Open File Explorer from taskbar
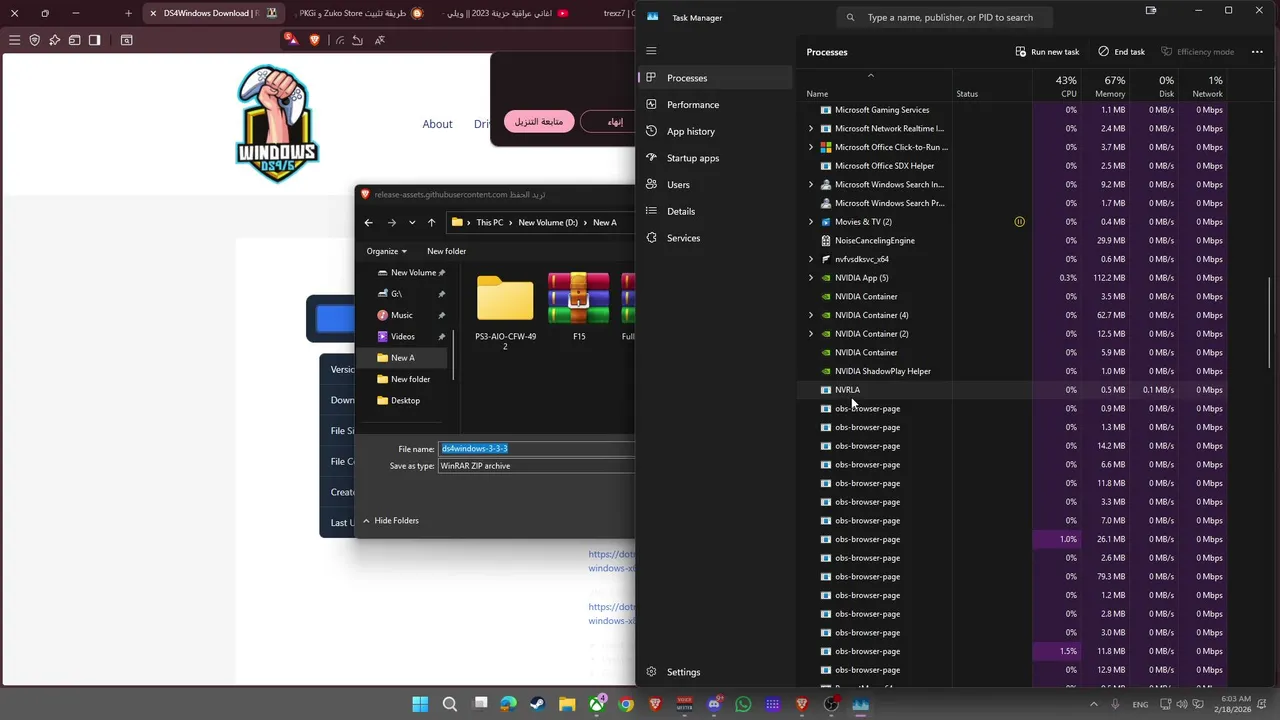Image resolution: width=1280 pixels, height=720 pixels. (567, 704)
